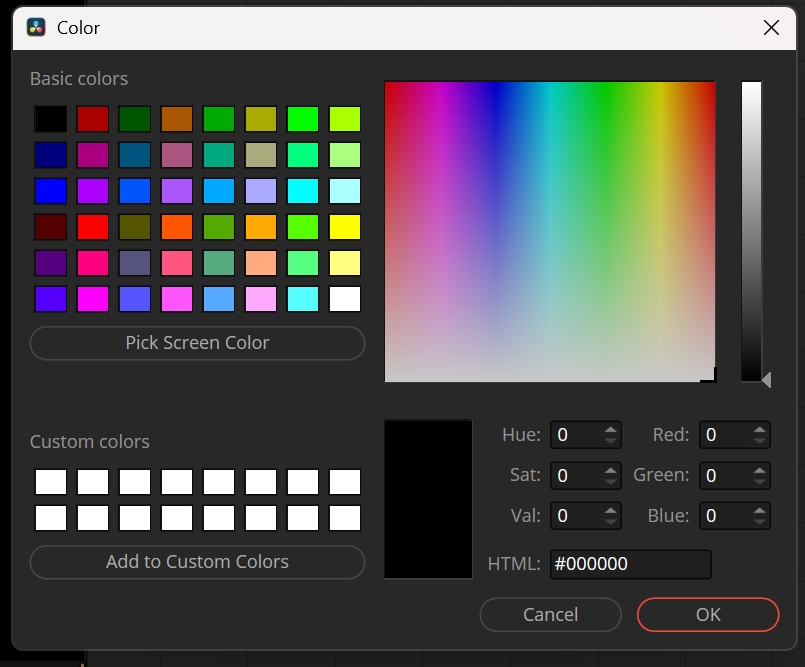
Task: Click the brightness value slider bar
Action: click(x=751, y=232)
